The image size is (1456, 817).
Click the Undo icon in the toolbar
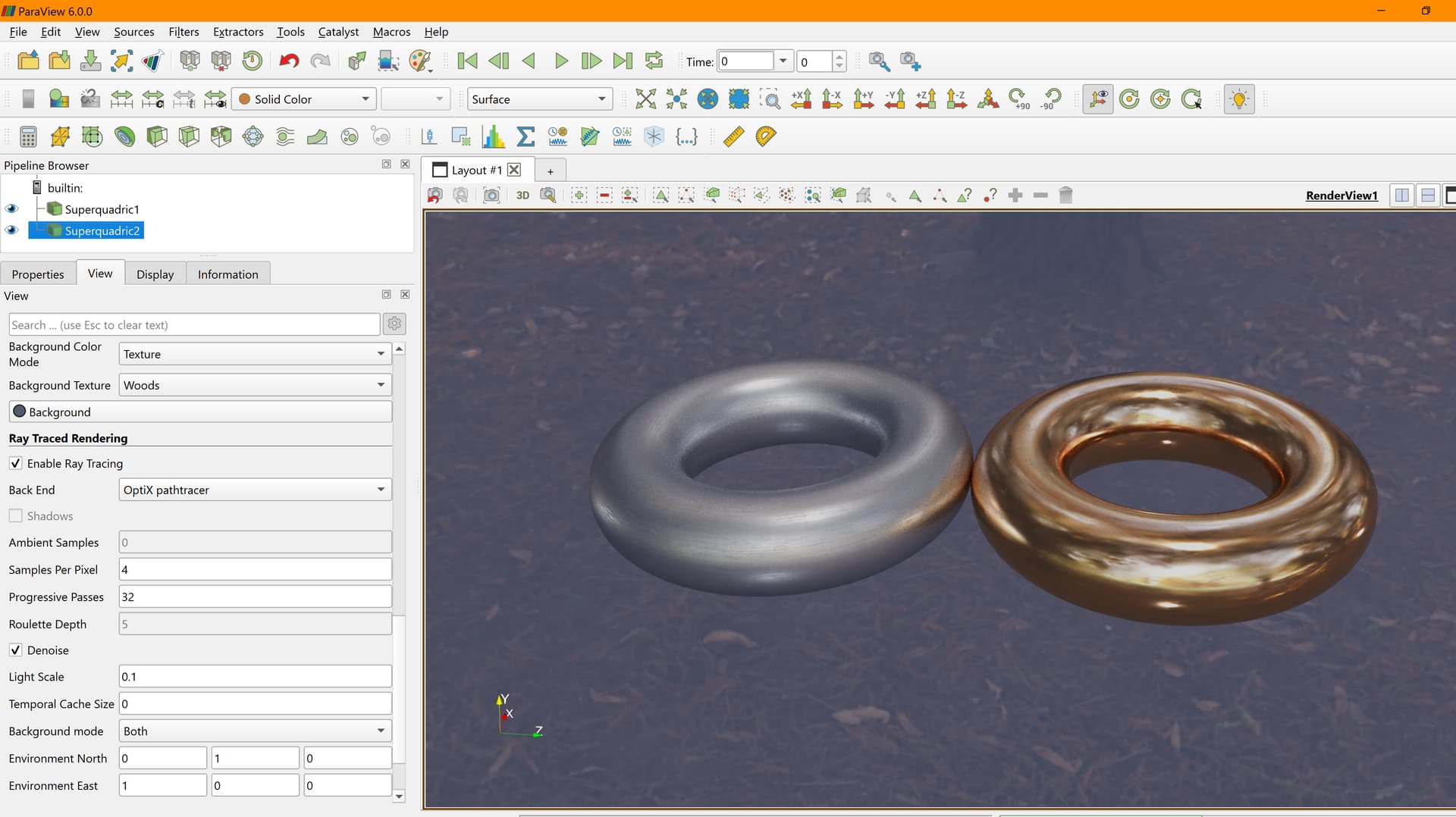tap(289, 61)
